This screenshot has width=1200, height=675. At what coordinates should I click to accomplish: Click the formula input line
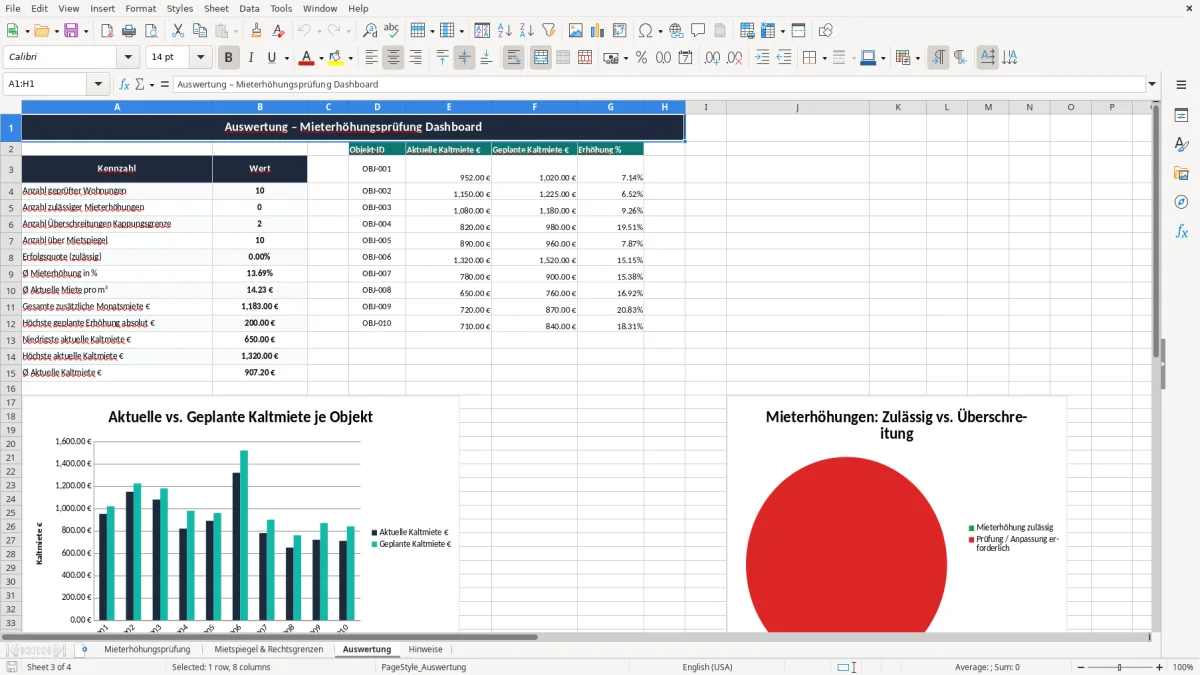[657, 85]
